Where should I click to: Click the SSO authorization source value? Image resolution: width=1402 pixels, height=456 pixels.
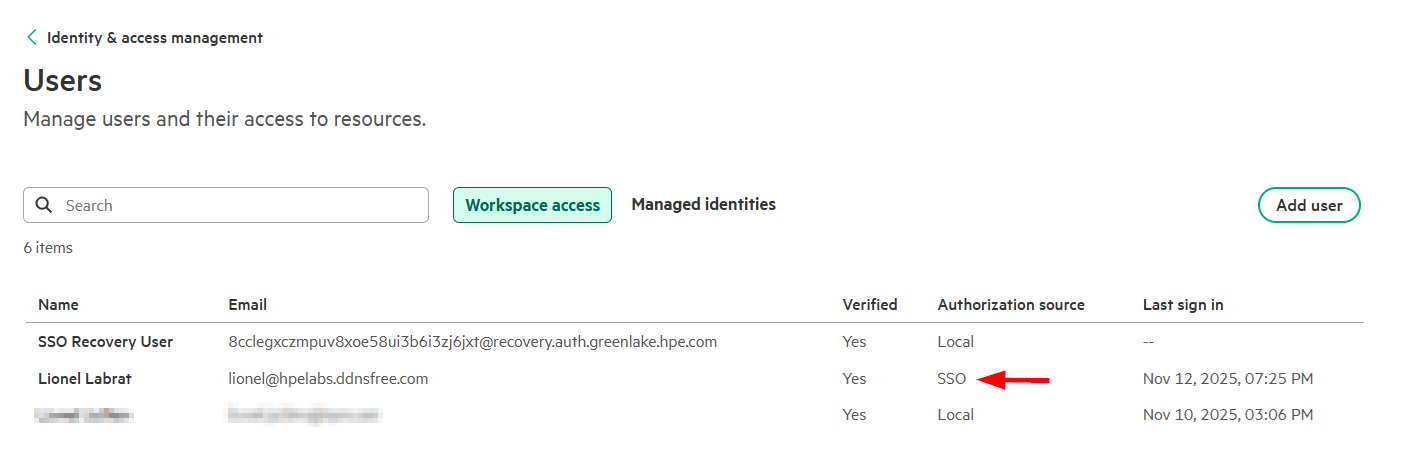[952, 379]
